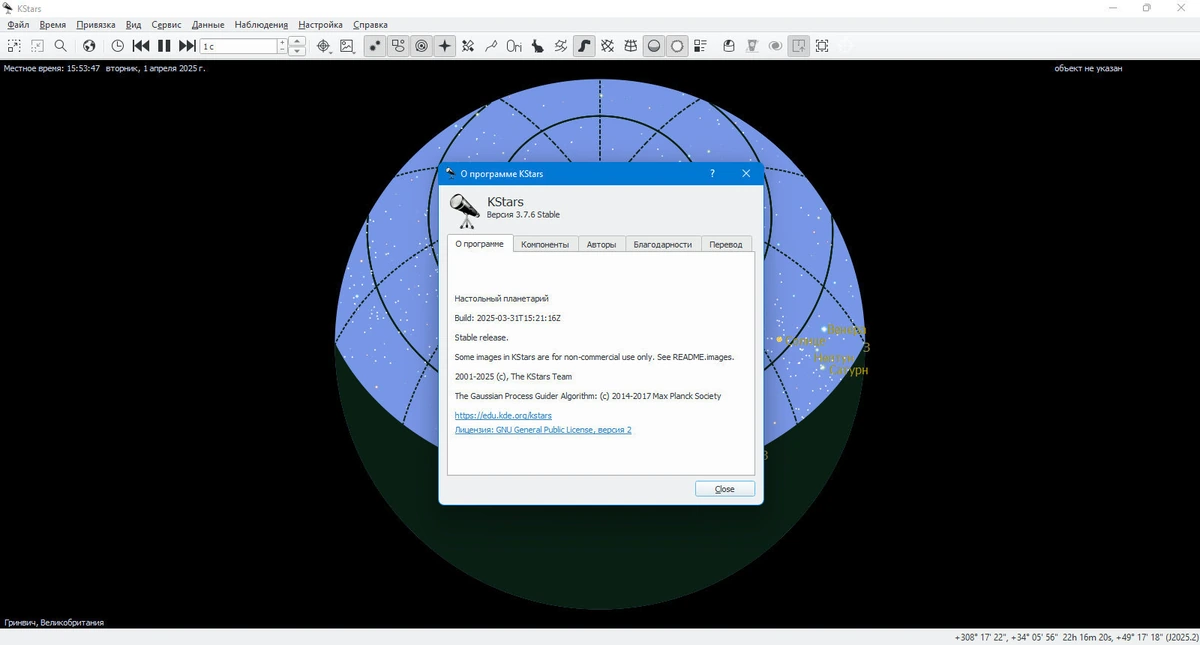This screenshot has width=1200, height=645.
Task: Open the Наблюдения menu
Action: tap(261, 24)
